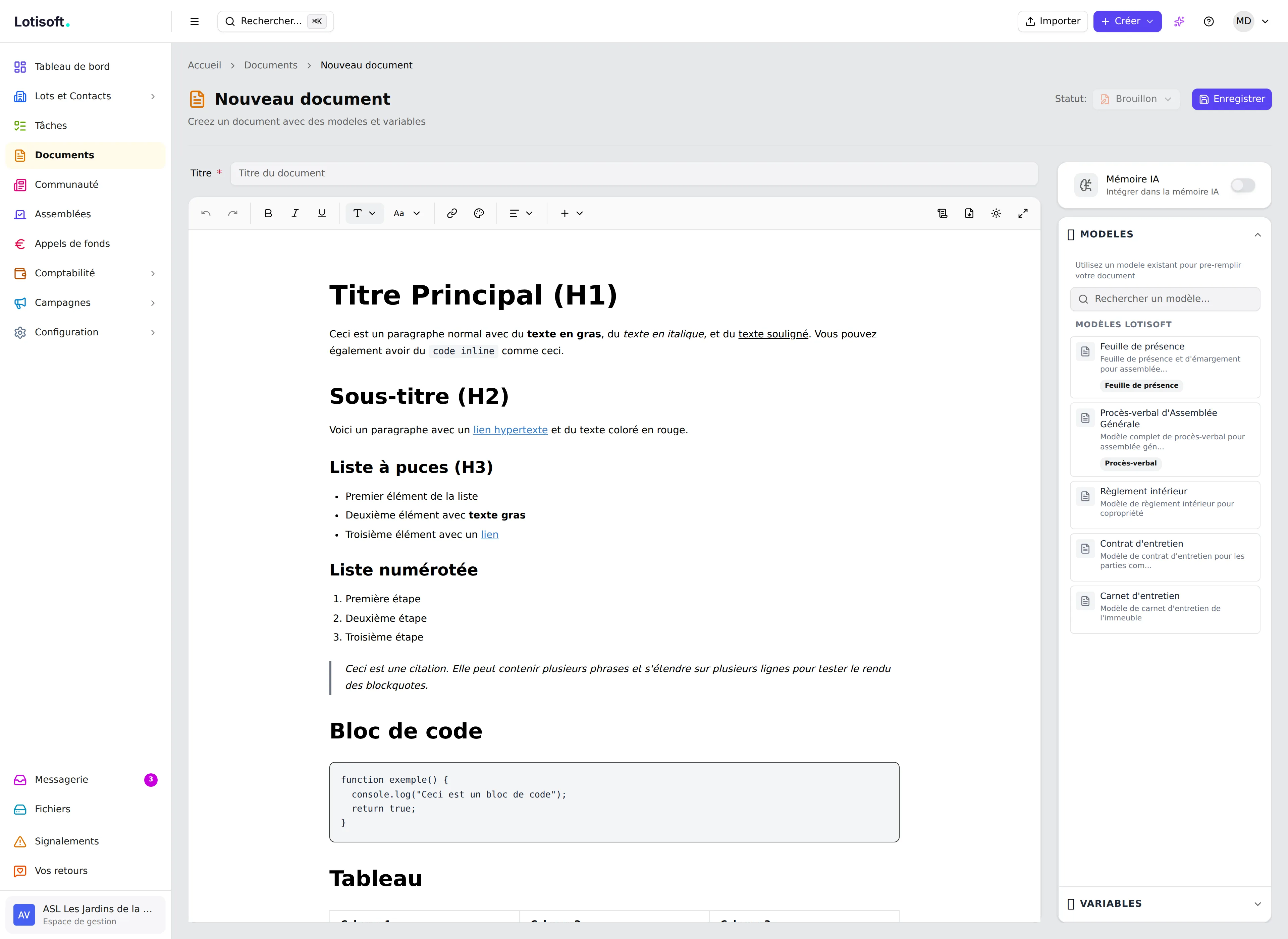This screenshot has width=1288, height=939.
Task: Open Communauté in sidebar
Action: coord(85,185)
